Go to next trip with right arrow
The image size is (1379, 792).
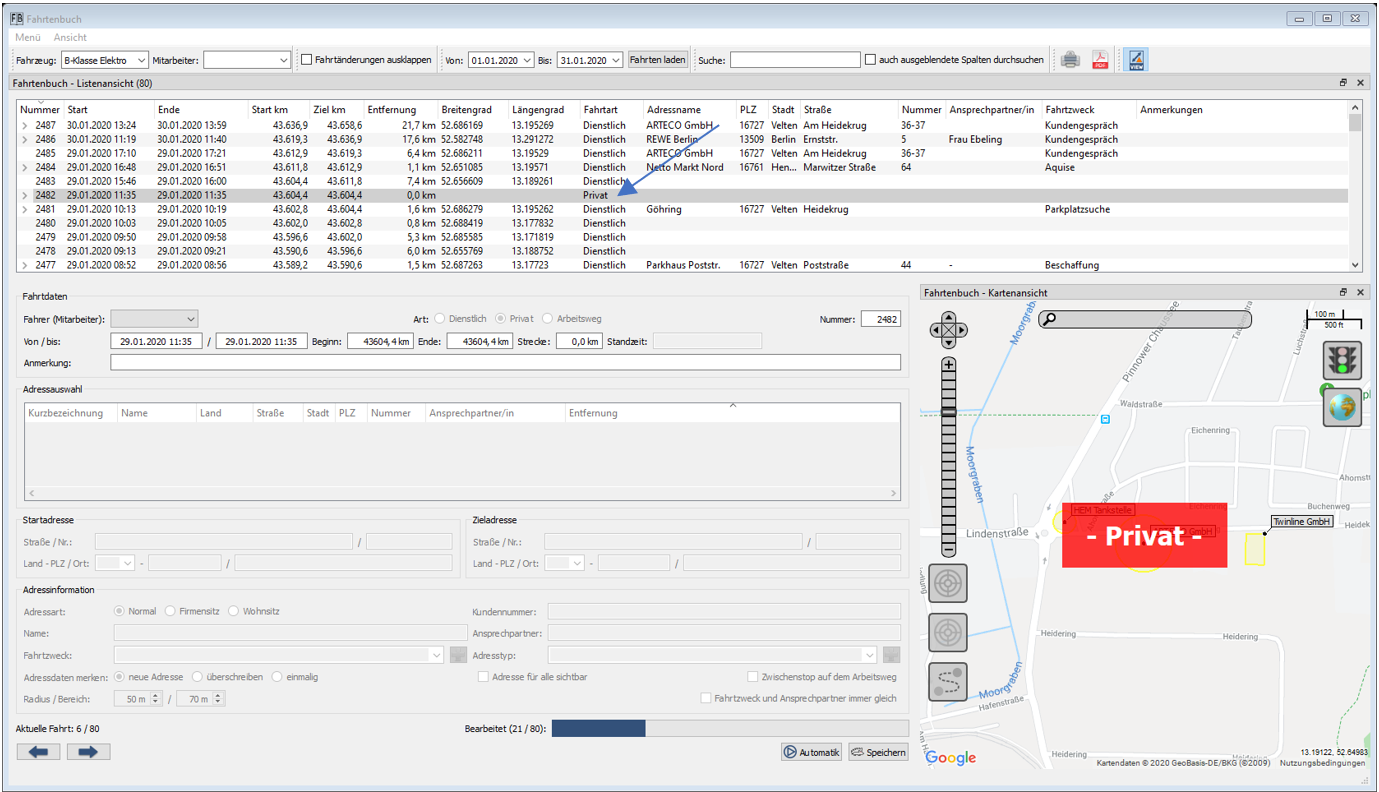coord(88,752)
